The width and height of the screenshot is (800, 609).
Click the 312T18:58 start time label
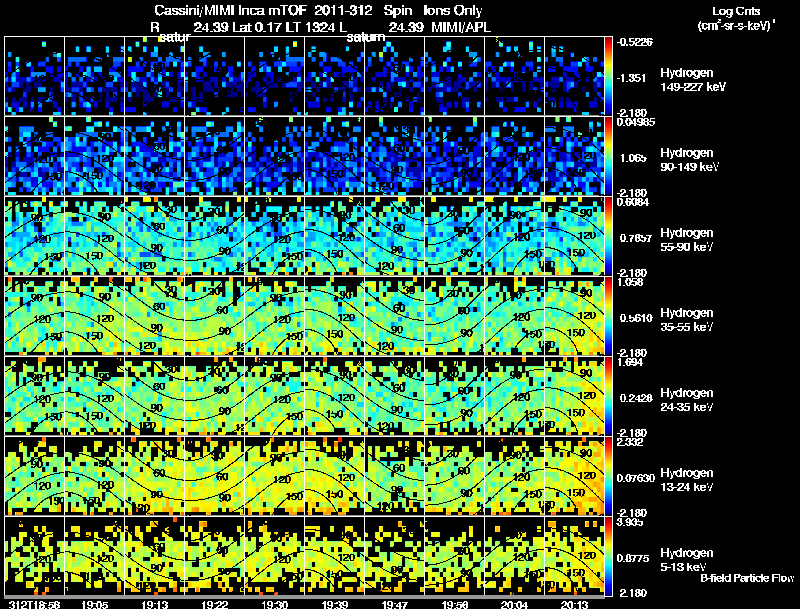pyautogui.click(x=35, y=604)
